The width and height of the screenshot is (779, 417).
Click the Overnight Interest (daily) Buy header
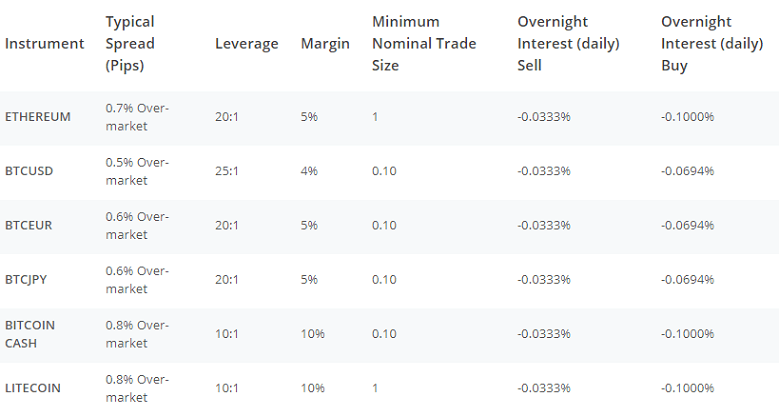(x=711, y=43)
